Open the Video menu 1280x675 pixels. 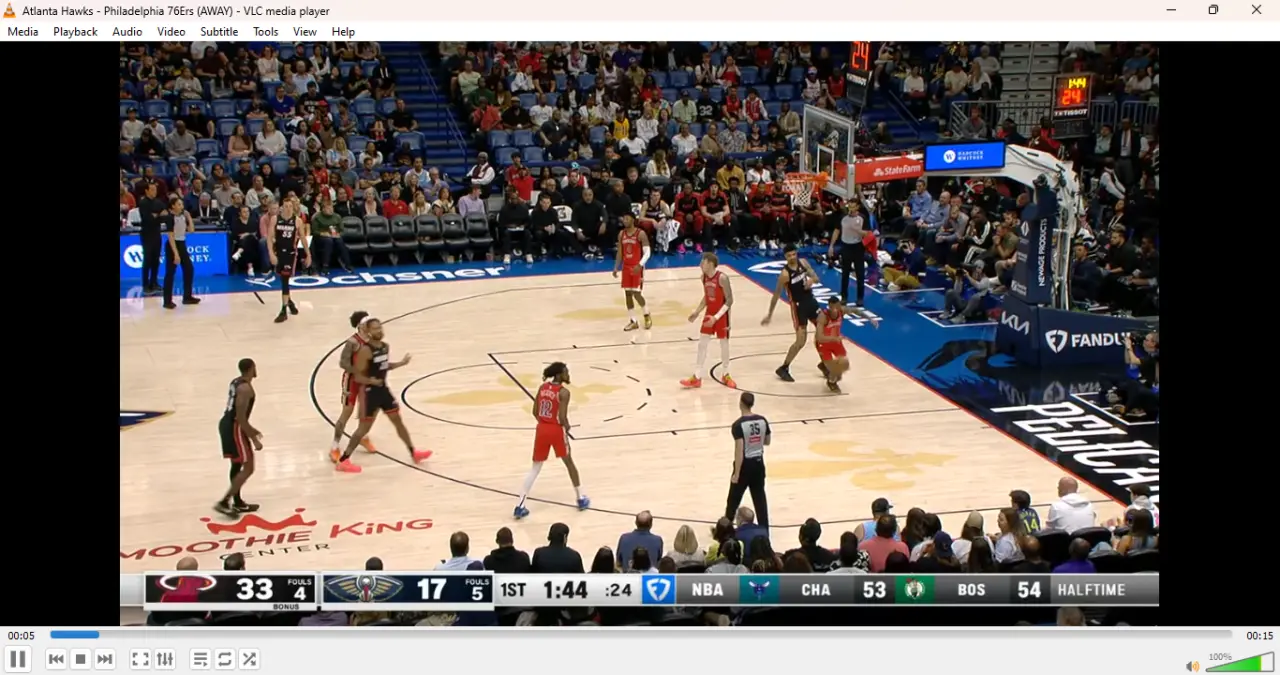(x=171, y=32)
